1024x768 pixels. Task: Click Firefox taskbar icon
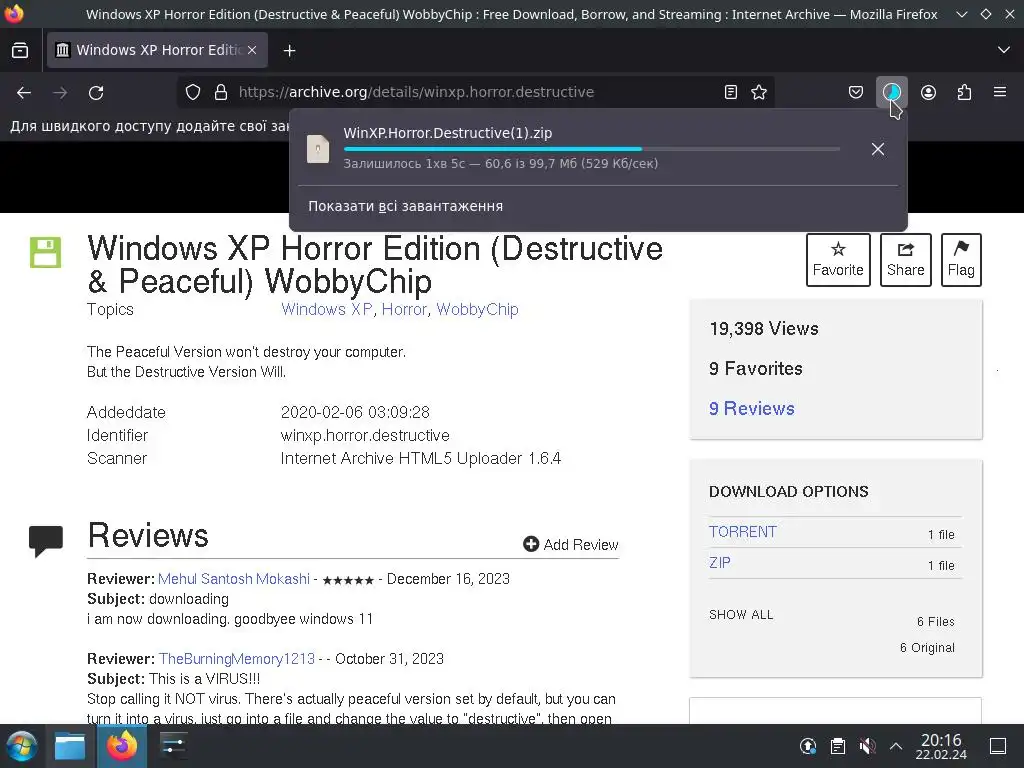(x=121, y=746)
